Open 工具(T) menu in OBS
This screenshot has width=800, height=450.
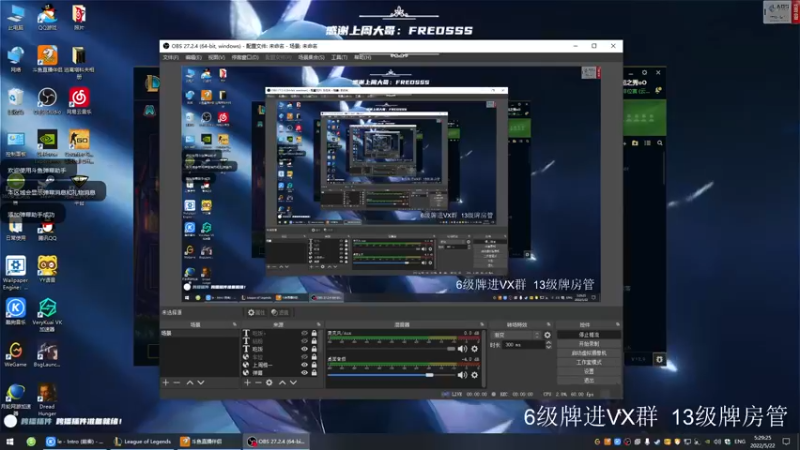pos(339,58)
